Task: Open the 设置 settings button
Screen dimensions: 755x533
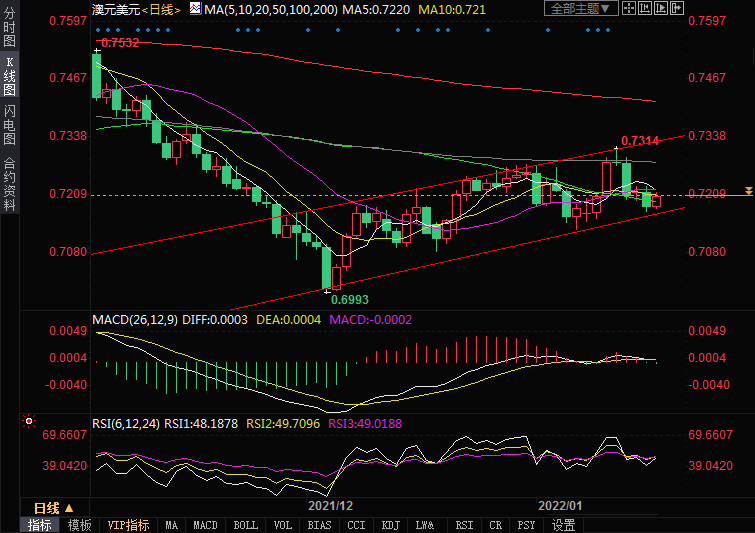Action: pyautogui.click(x=563, y=525)
